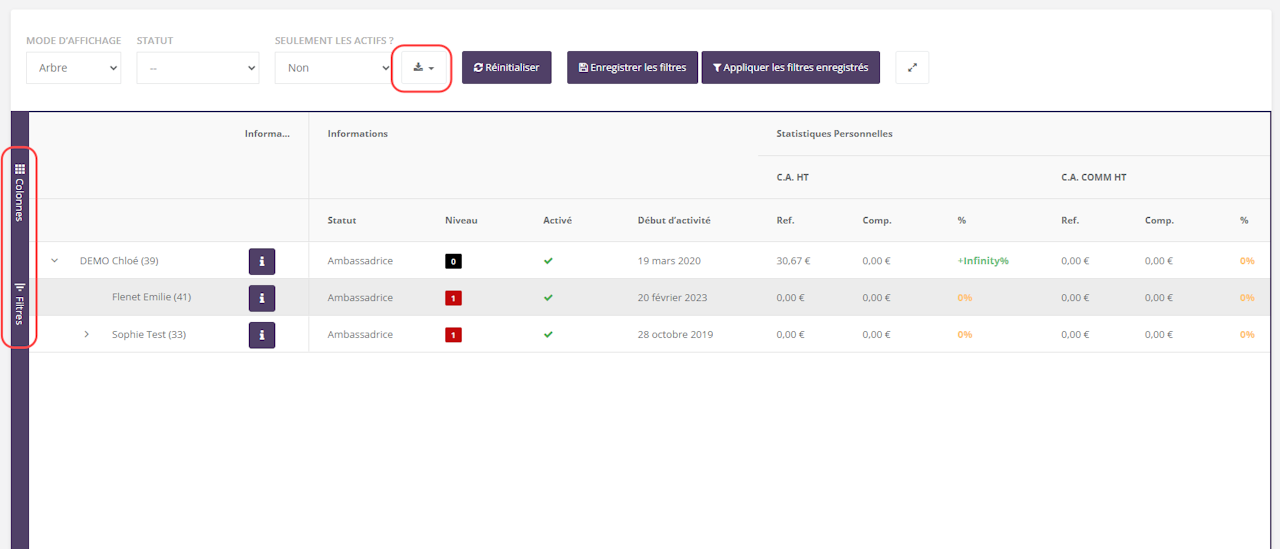The image size is (1280, 549).
Task: Click Enregistrer les filtres button
Action: [x=632, y=68]
